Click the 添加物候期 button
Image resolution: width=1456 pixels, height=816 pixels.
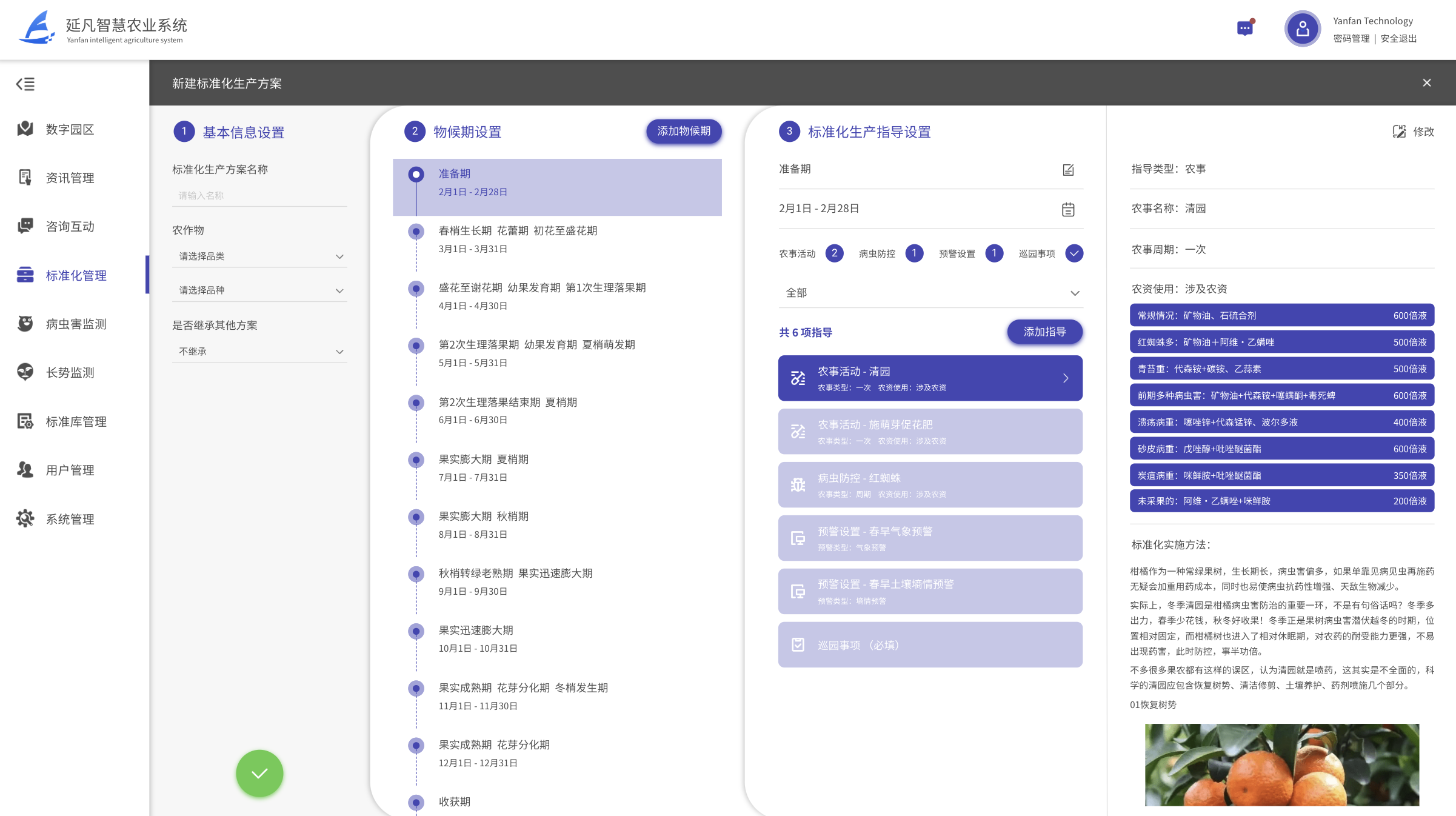click(x=684, y=132)
